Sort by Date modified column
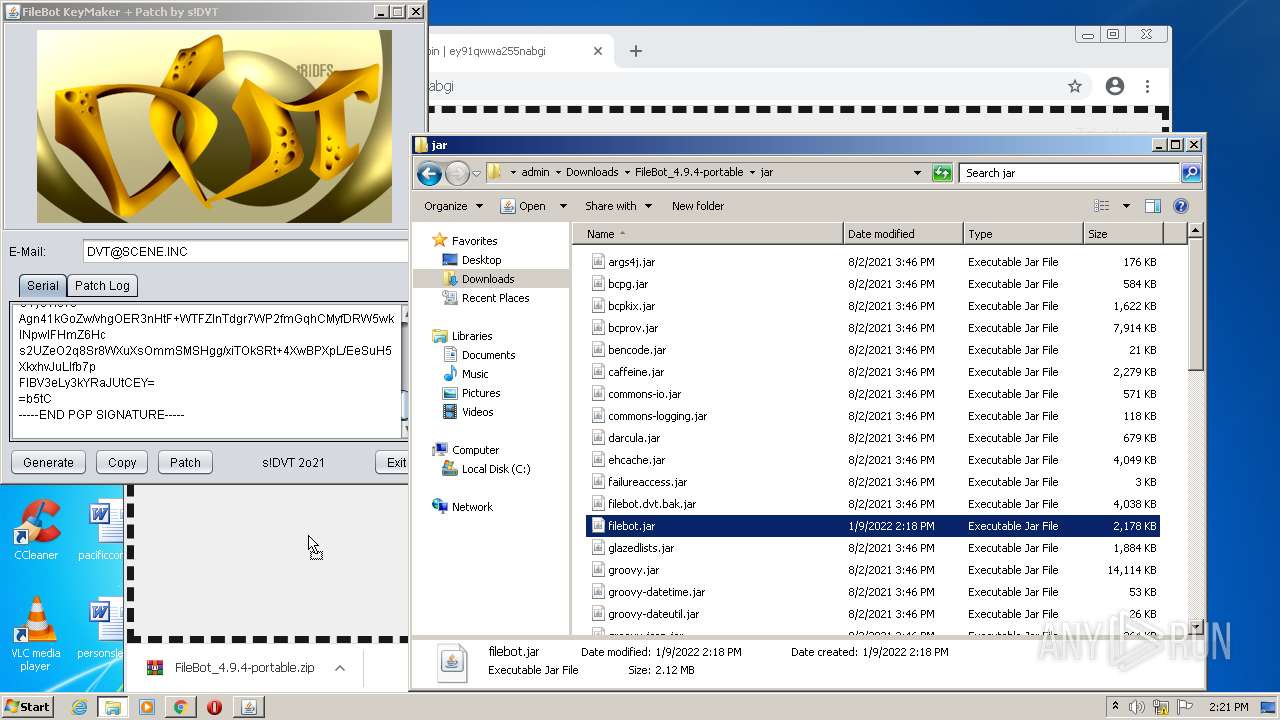 pyautogui.click(x=903, y=234)
